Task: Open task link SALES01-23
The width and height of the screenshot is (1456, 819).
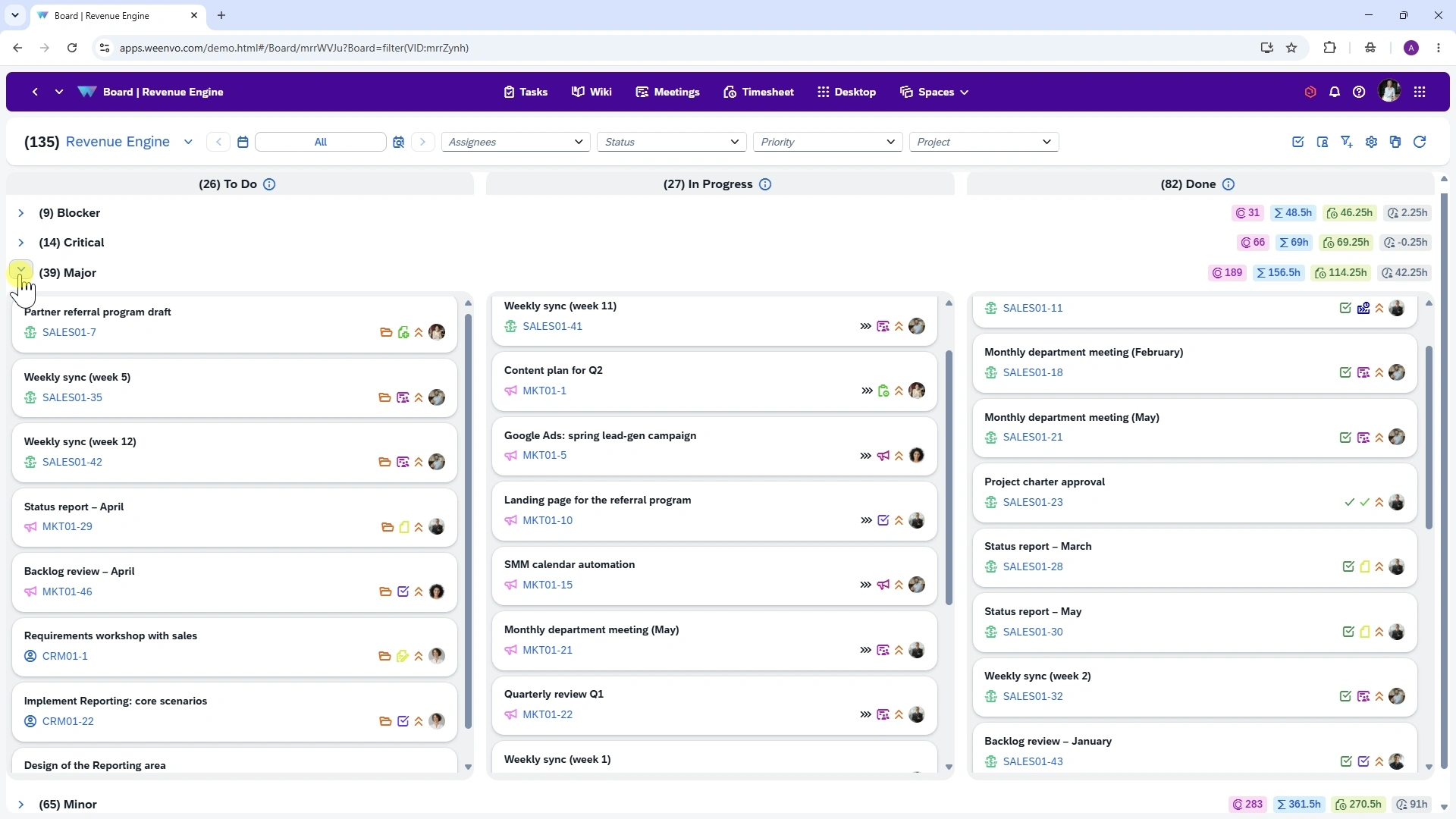Action: click(x=1033, y=502)
